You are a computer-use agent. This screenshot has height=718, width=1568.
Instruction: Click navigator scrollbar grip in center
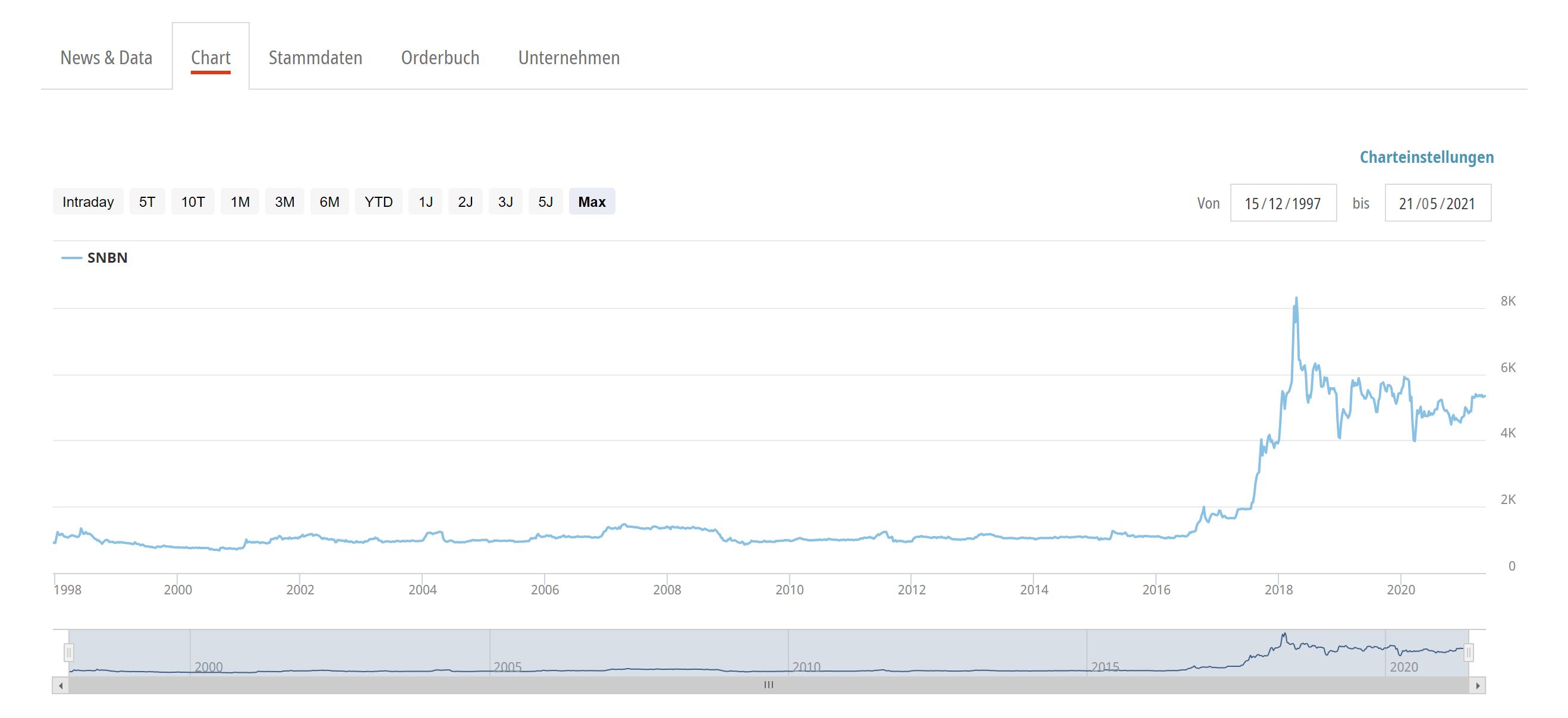pyautogui.click(x=768, y=685)
